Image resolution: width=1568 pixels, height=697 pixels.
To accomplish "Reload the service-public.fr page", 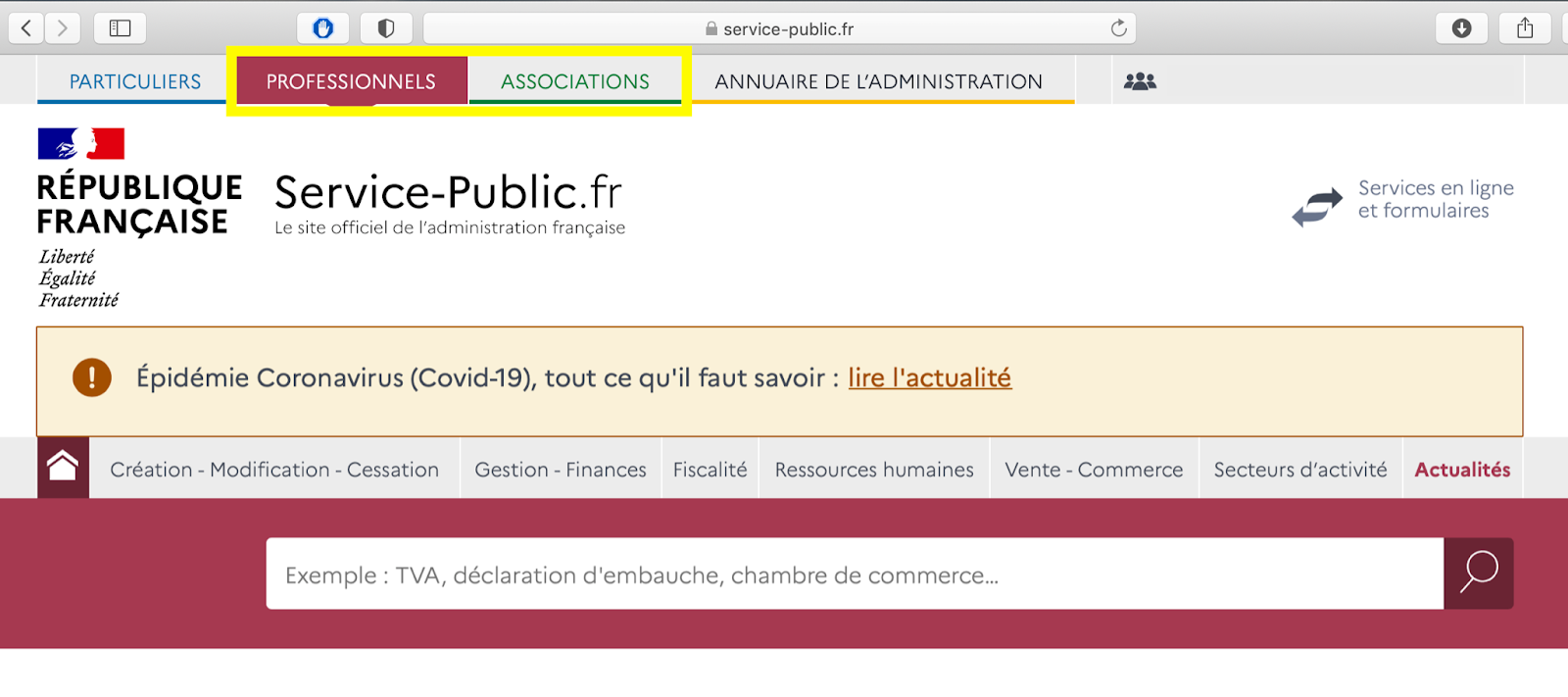I will tap(1119, 28).
